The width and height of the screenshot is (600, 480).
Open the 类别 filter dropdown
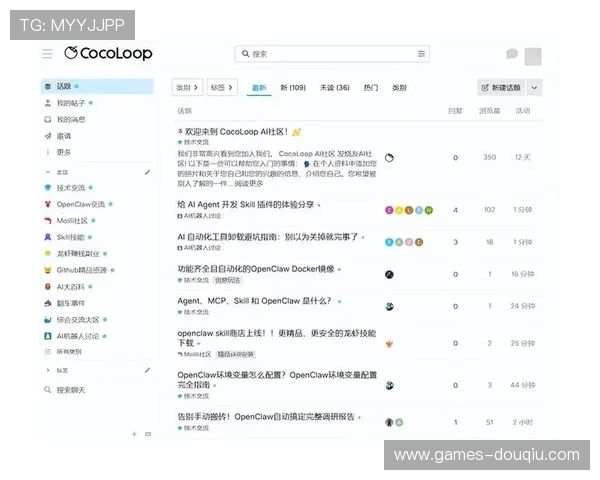tap(188, 88)
